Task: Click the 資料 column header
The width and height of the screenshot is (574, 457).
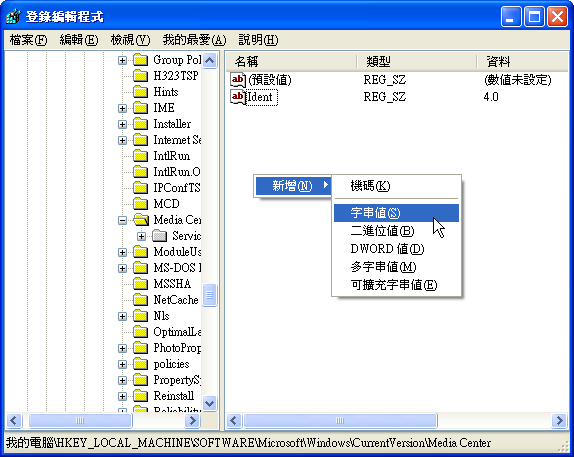Action: [x=523, y=62]
